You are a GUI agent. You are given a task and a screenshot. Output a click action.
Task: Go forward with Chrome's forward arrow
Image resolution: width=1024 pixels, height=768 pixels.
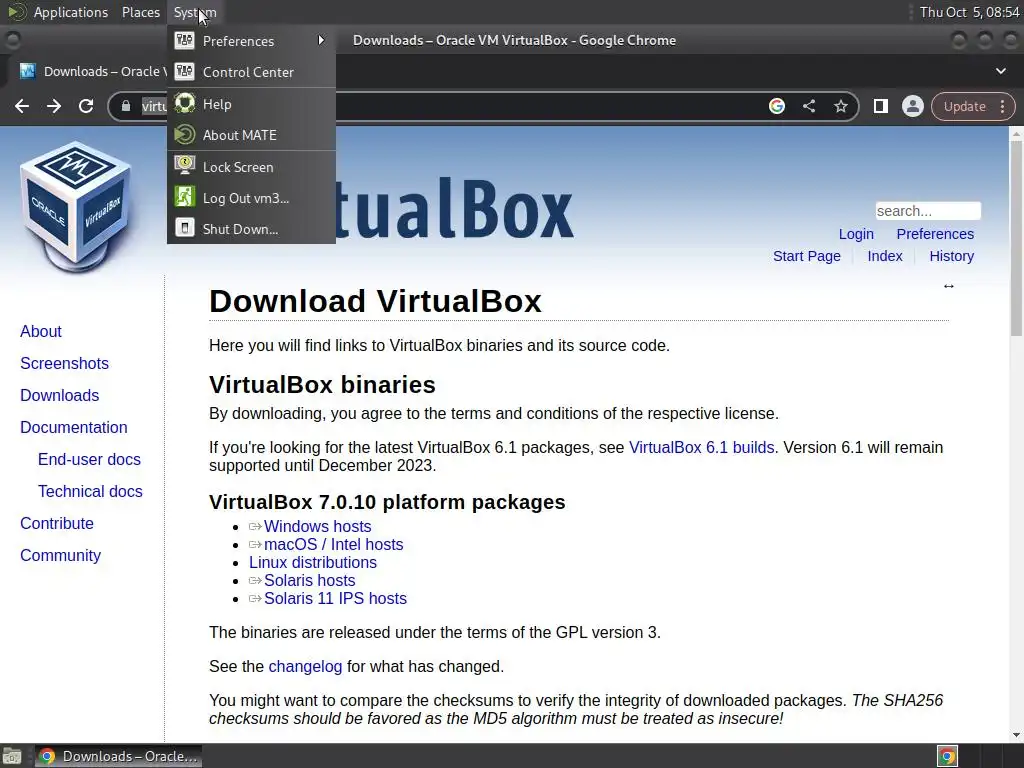54,106
